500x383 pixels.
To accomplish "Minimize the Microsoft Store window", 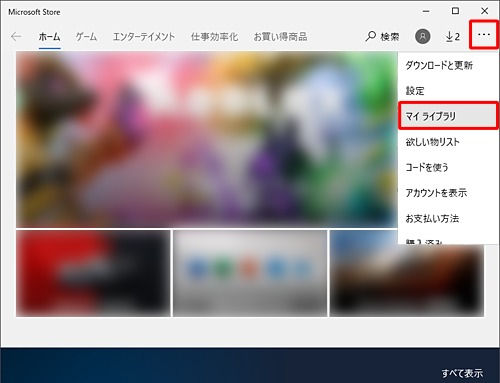I will [x=426, y=11].
